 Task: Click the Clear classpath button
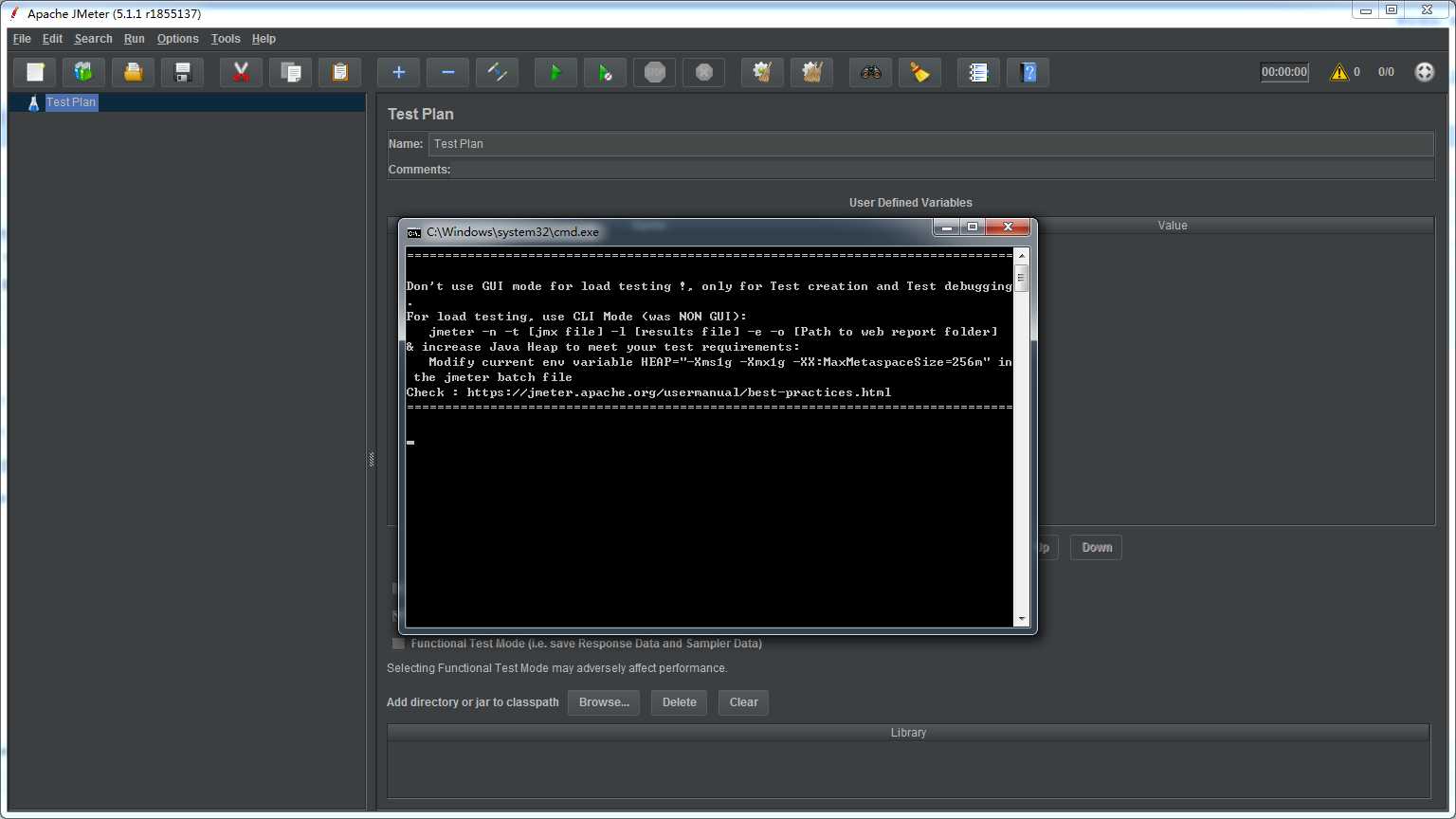click(743, 702)
